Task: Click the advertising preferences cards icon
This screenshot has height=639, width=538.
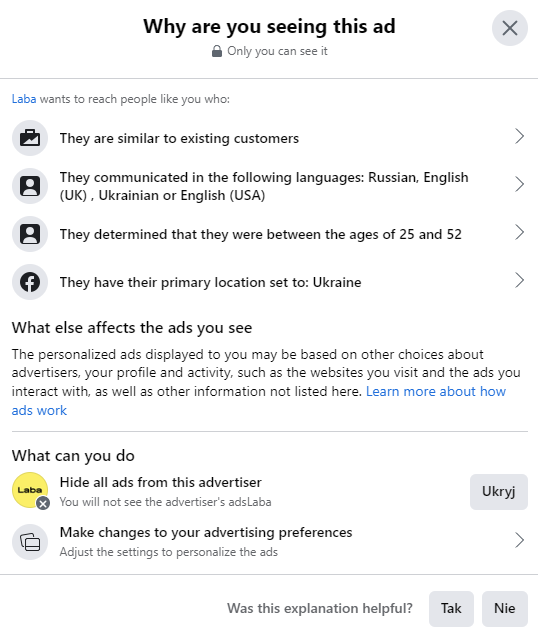Action: (x=30, y=542)
